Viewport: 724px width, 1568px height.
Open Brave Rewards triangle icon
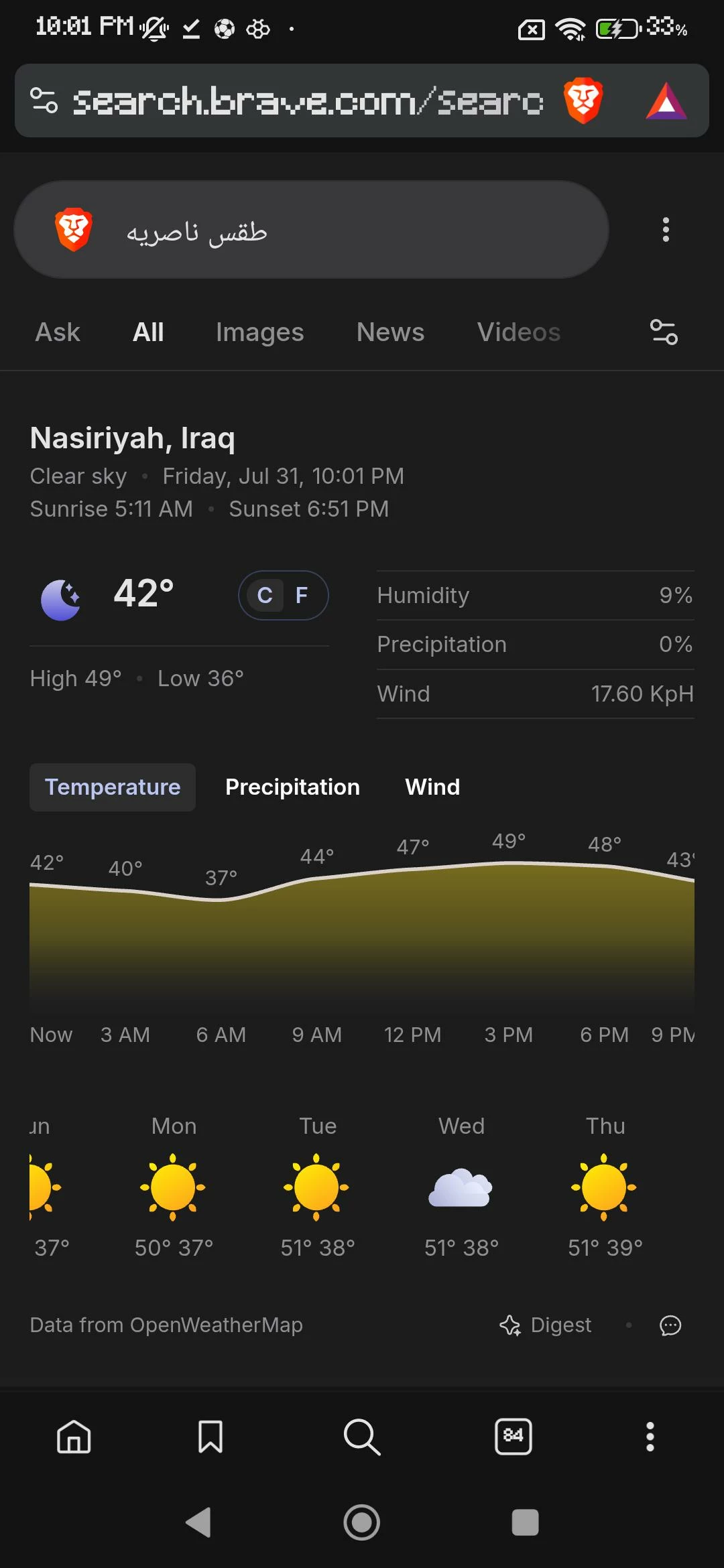tap(666, 101)
